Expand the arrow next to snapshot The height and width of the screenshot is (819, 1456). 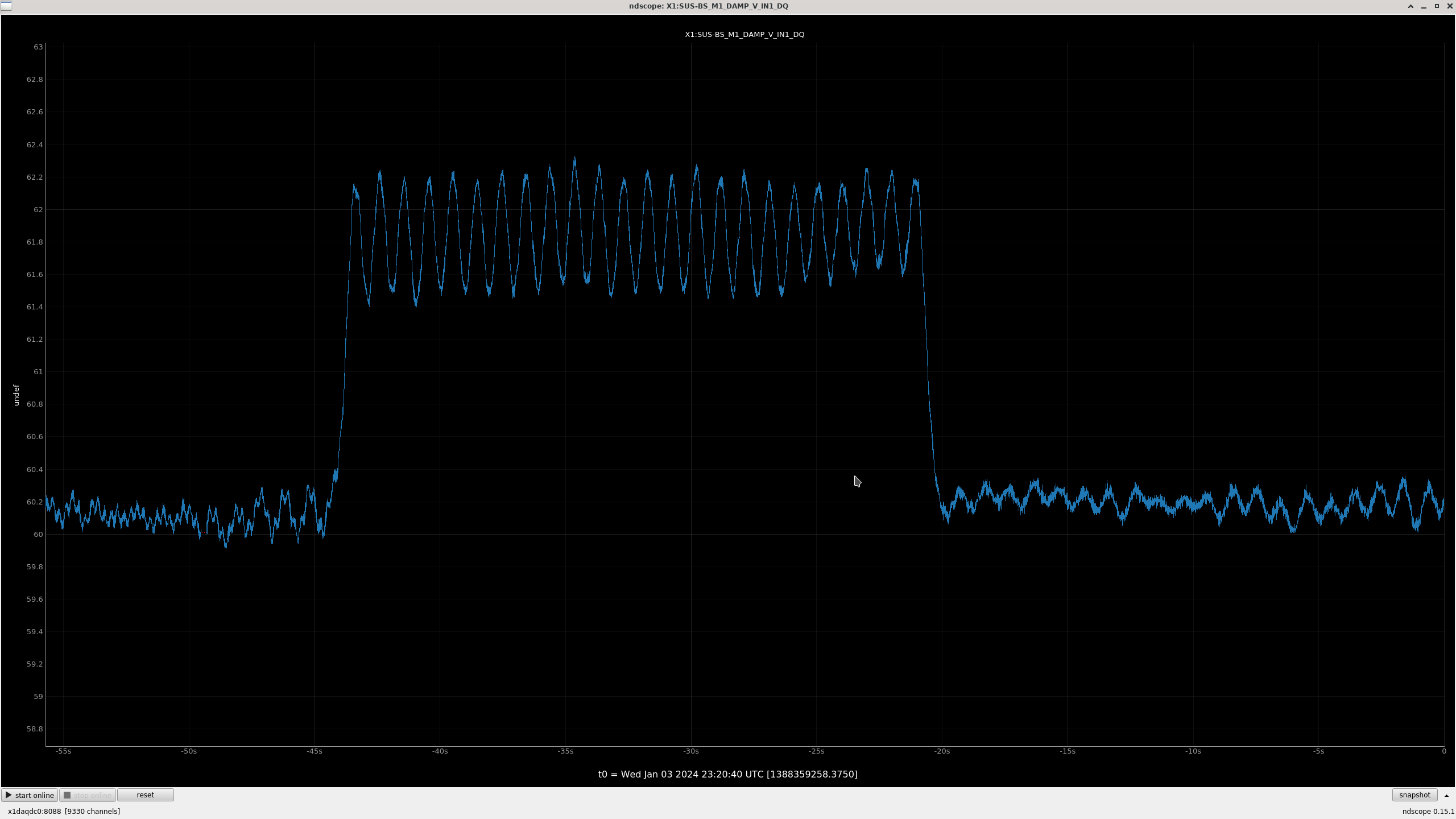pyautogui.click(x=1446, y=796)
